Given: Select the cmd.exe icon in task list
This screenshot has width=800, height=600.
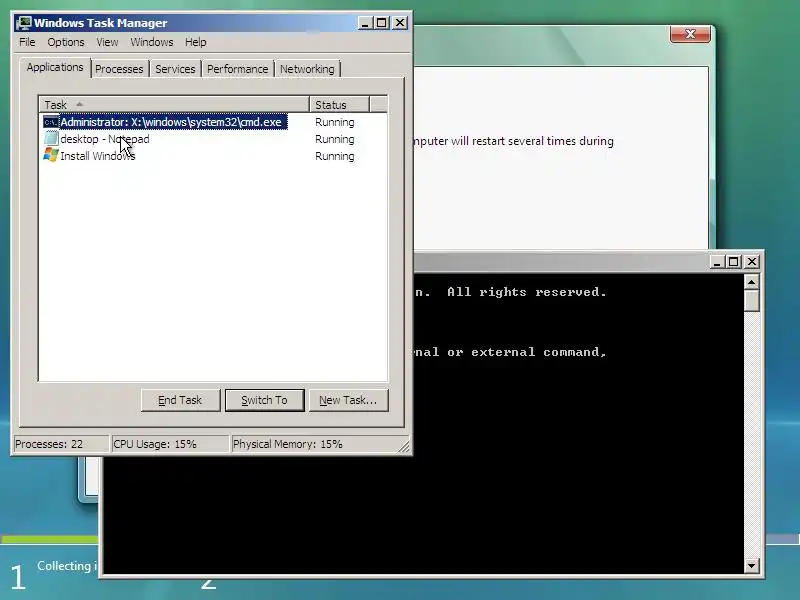Looking at the screenshot, I should 51,122.
